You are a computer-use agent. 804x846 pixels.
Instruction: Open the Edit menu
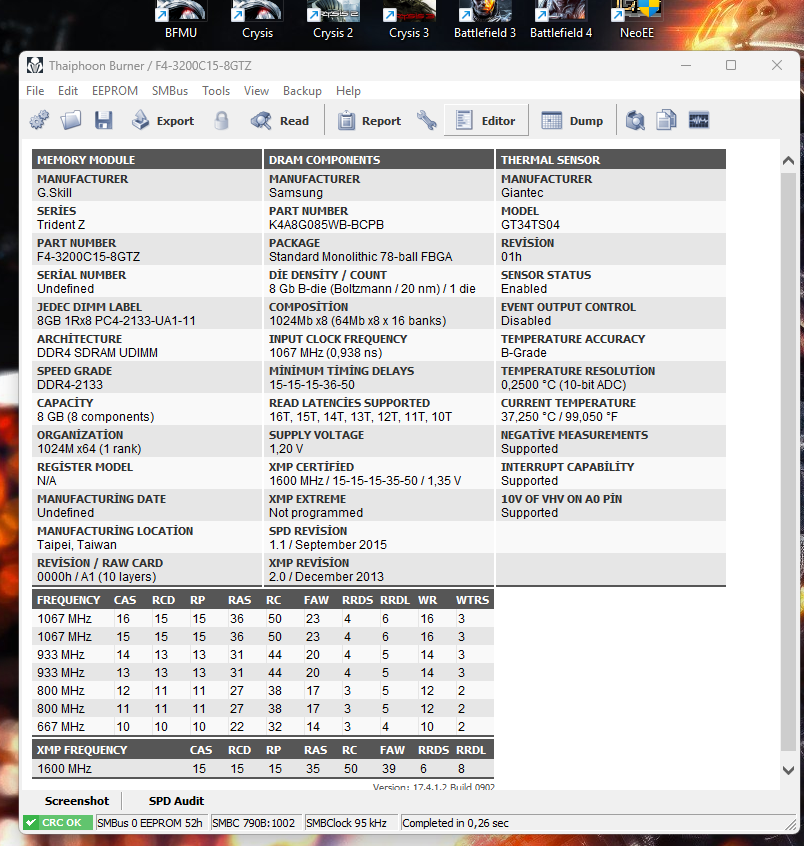[68, 91]
